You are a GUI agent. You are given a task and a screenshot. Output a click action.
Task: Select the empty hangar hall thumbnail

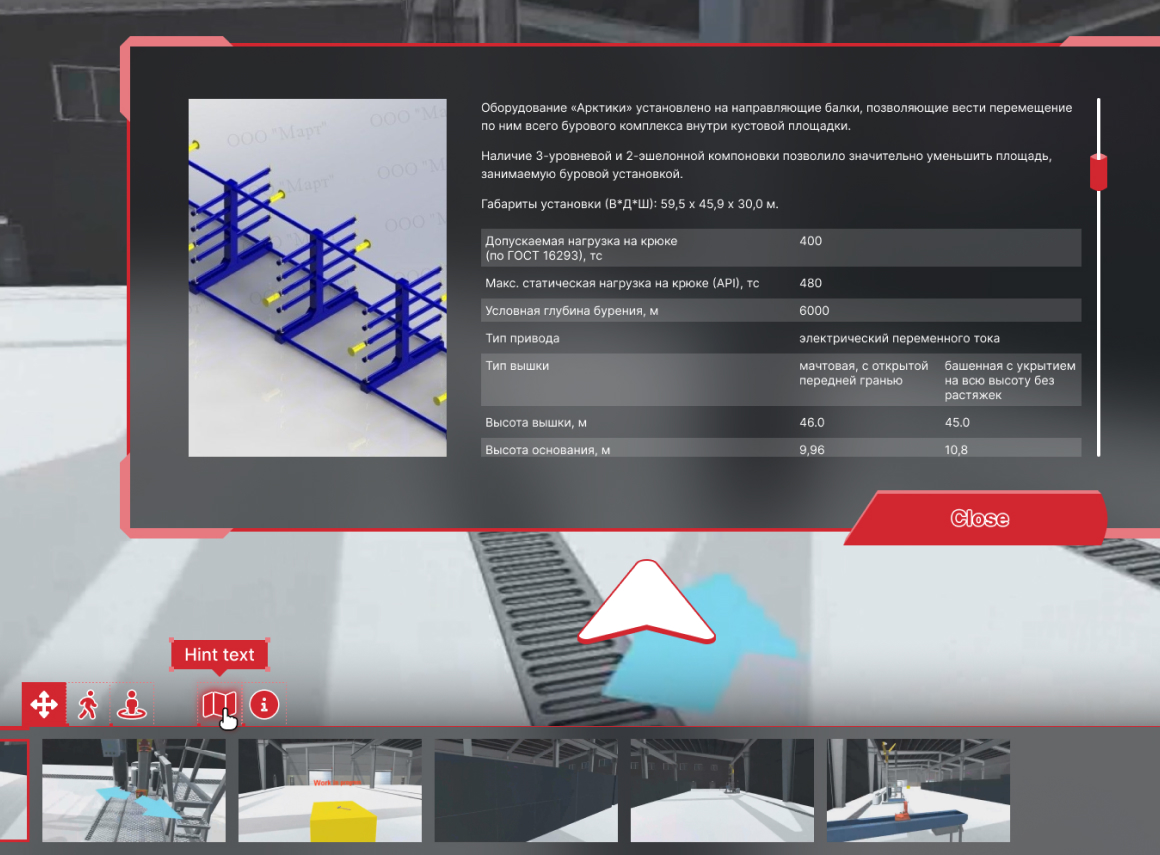tap(722, 791)
